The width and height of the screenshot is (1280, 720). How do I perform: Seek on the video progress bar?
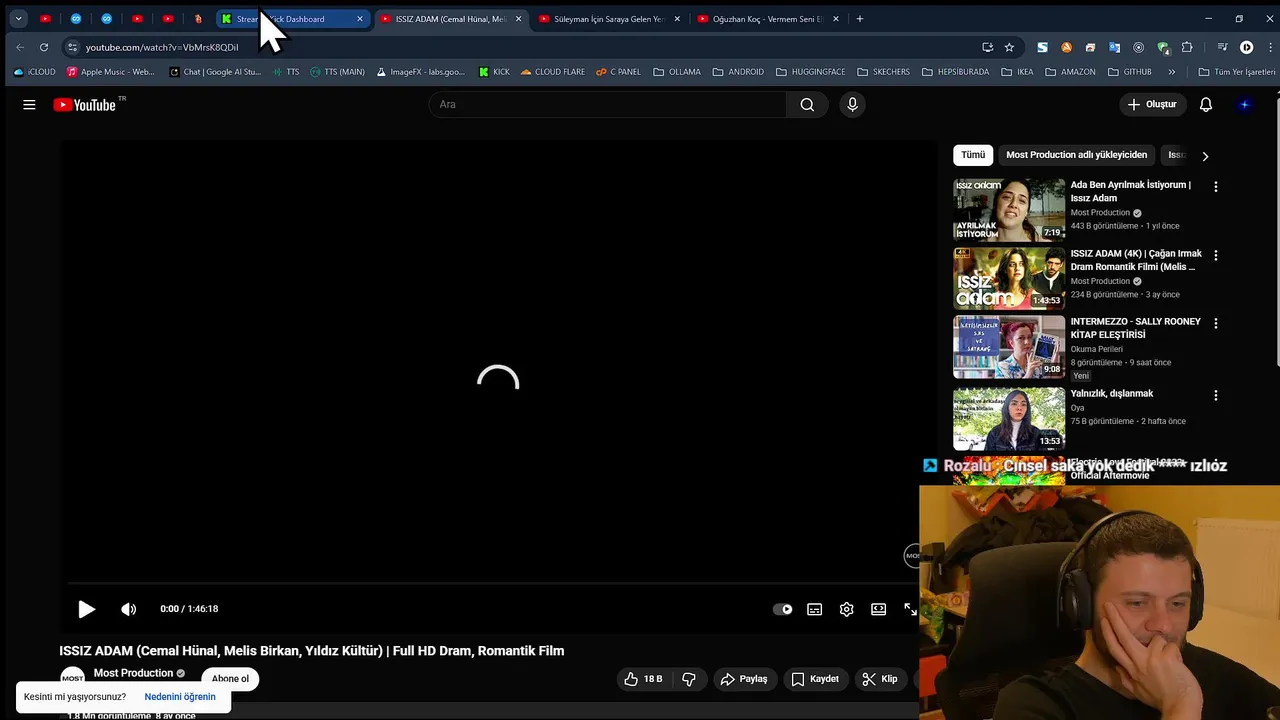[493, 583]
